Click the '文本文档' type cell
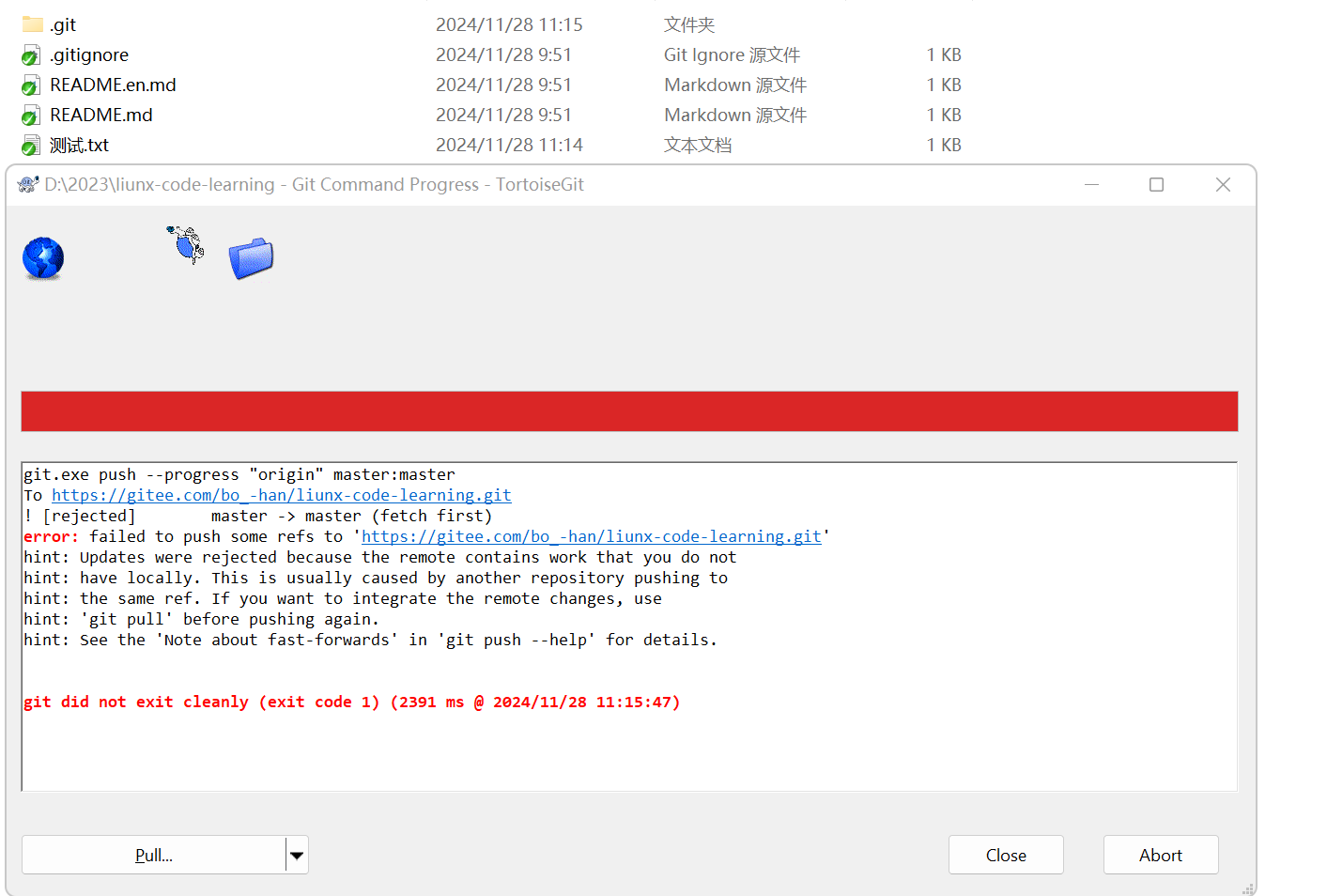The height and width of the screenshot is (896, 1327). click(x=698, y=146)
